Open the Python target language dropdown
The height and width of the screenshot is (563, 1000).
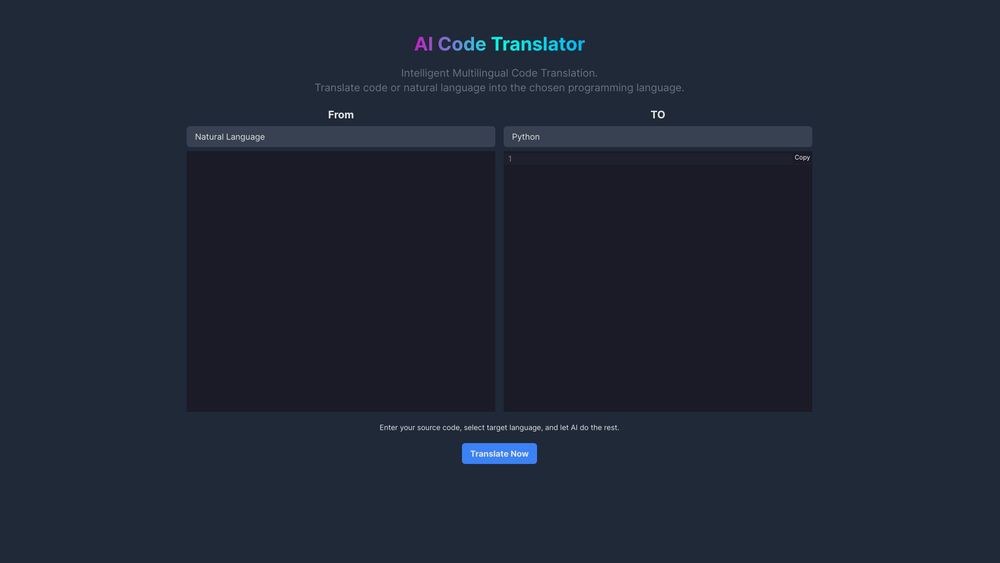(x=658, y=136)
